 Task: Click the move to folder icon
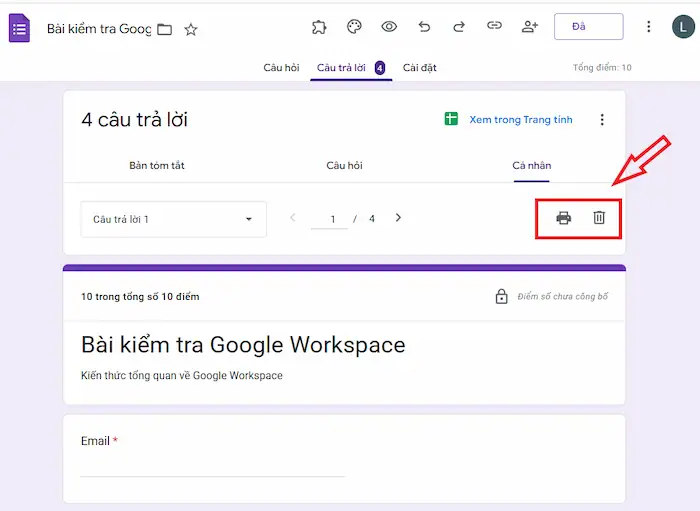pos(165,29)
